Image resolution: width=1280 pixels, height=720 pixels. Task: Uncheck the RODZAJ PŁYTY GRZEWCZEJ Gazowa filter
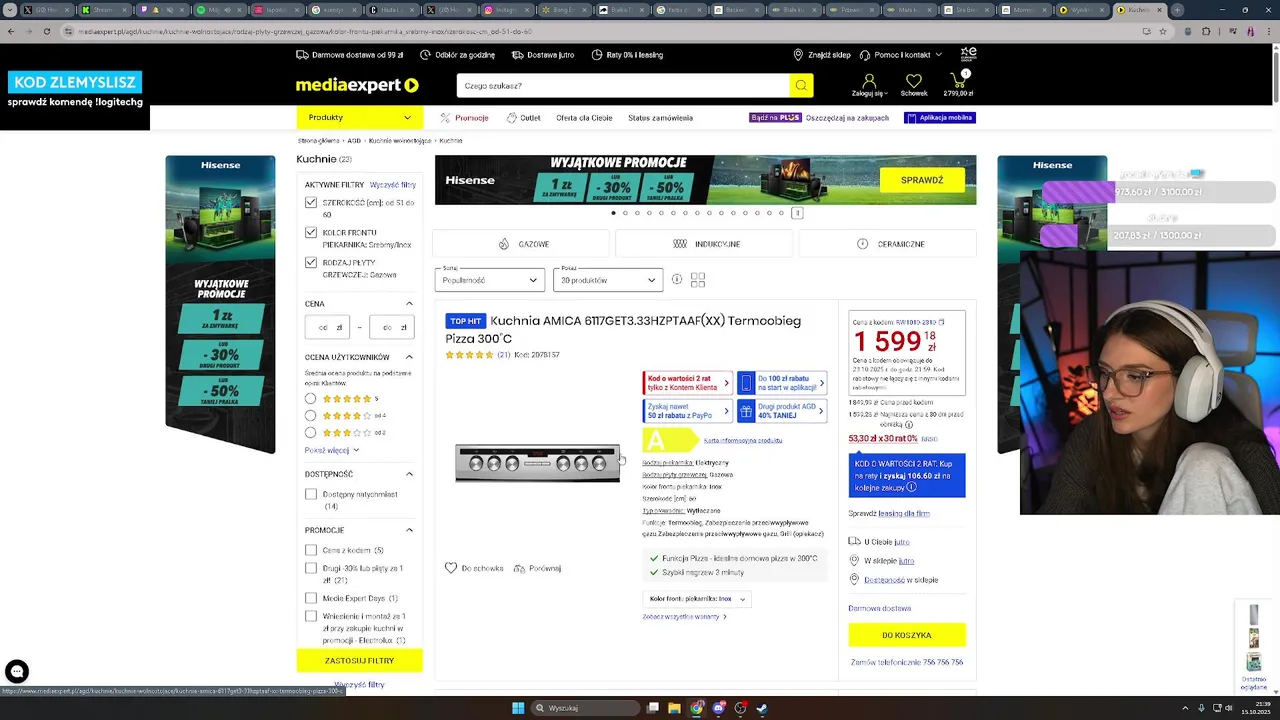point(311,262)
